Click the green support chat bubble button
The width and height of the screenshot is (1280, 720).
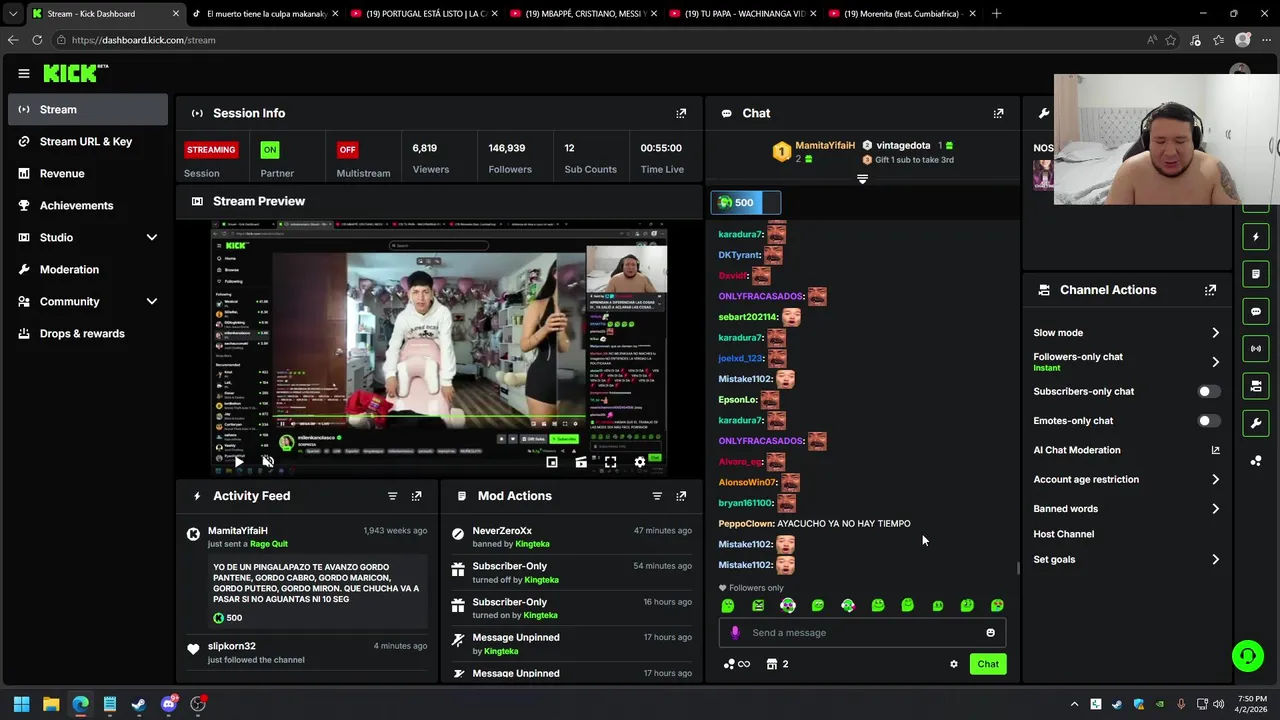(1247, 656)
